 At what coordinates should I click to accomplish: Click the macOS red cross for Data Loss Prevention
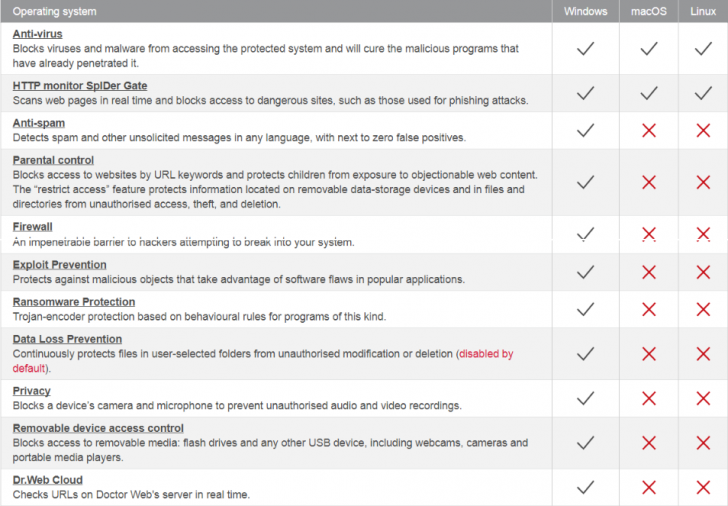click(649, 353)
